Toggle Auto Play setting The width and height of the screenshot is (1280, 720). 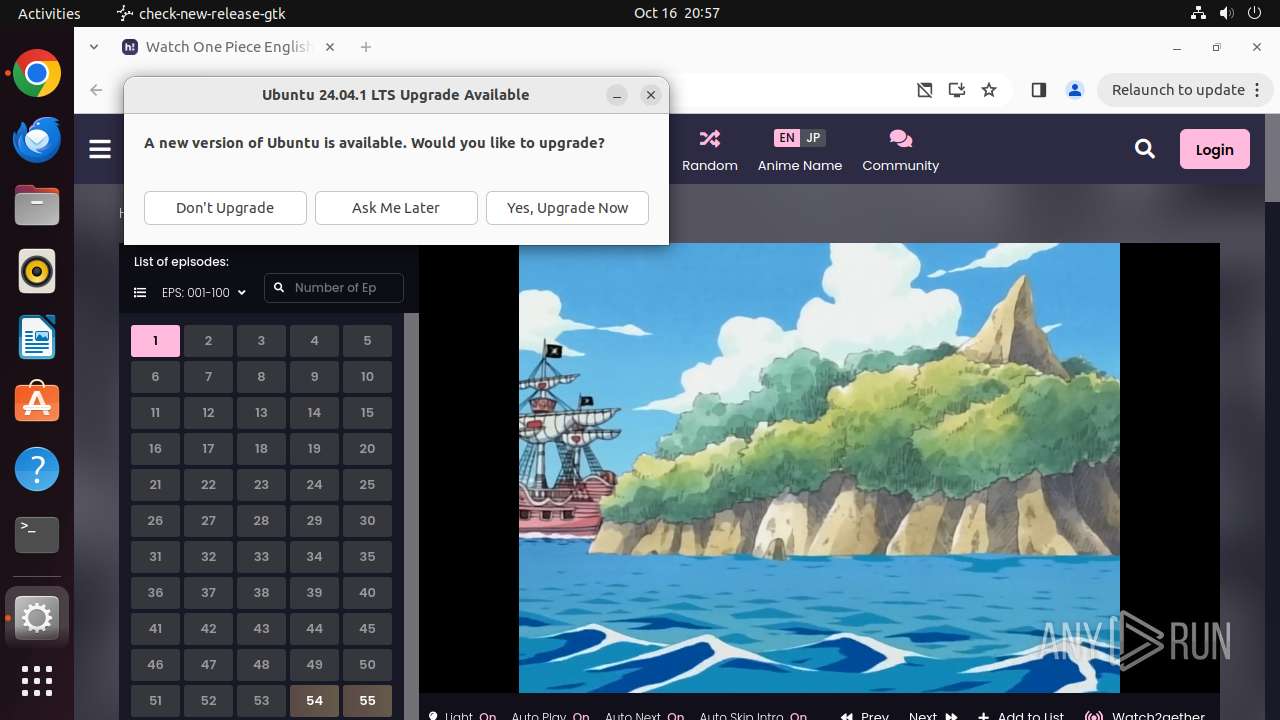point(550,716)
